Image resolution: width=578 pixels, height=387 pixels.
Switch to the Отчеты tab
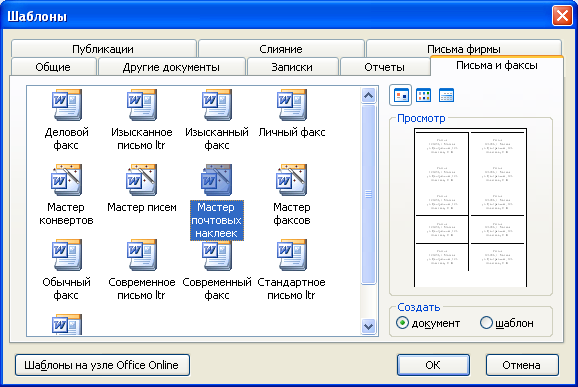pos(384,67)
